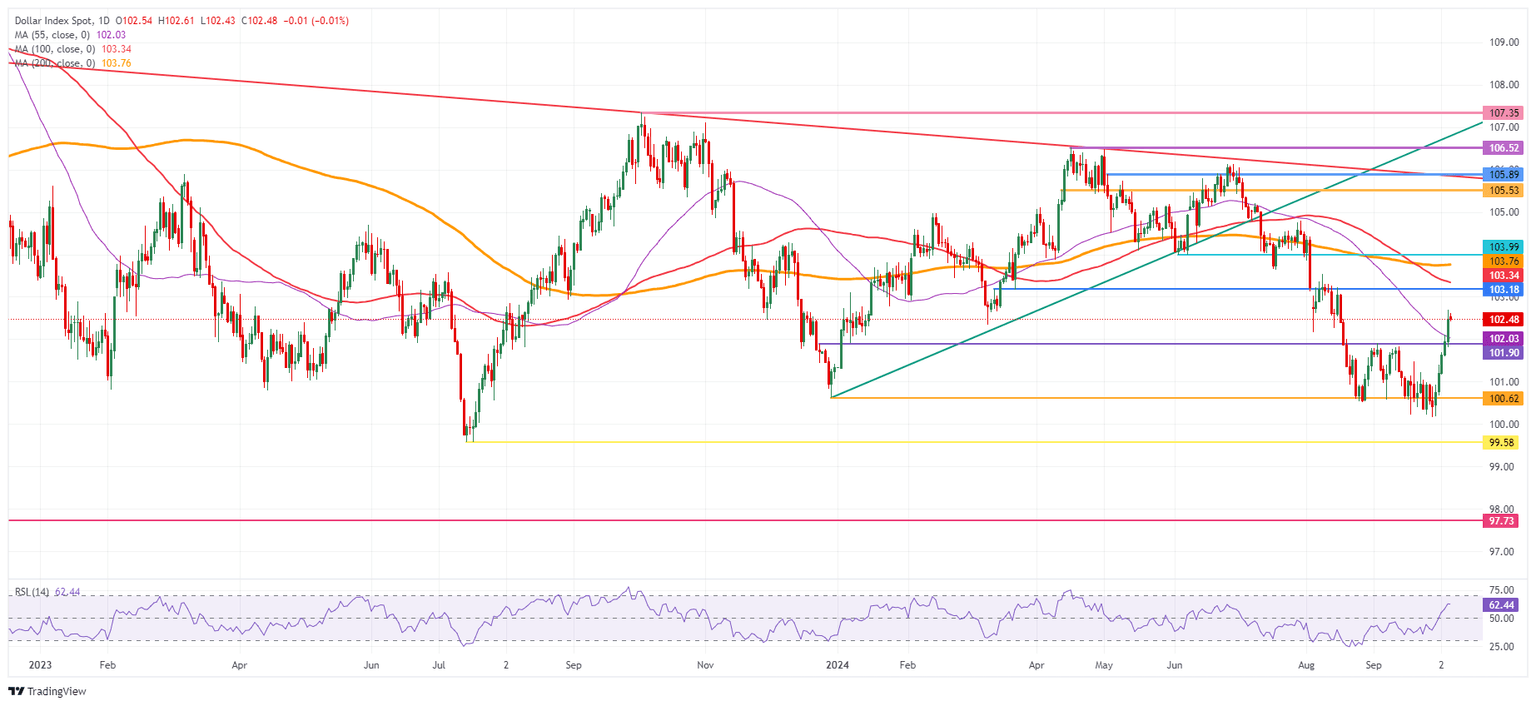Click the RSL(14) indicator label

click(x=32, y=590)
